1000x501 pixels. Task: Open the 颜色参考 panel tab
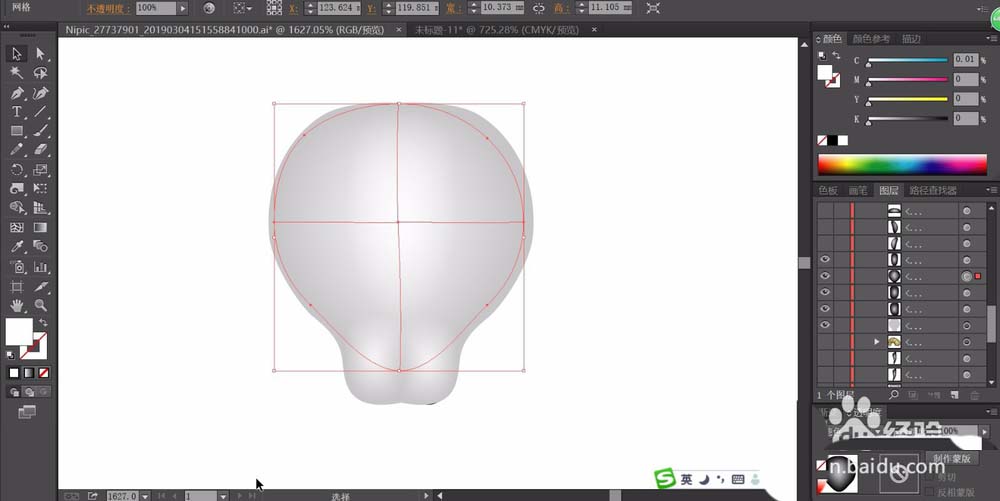click(871, 39)
